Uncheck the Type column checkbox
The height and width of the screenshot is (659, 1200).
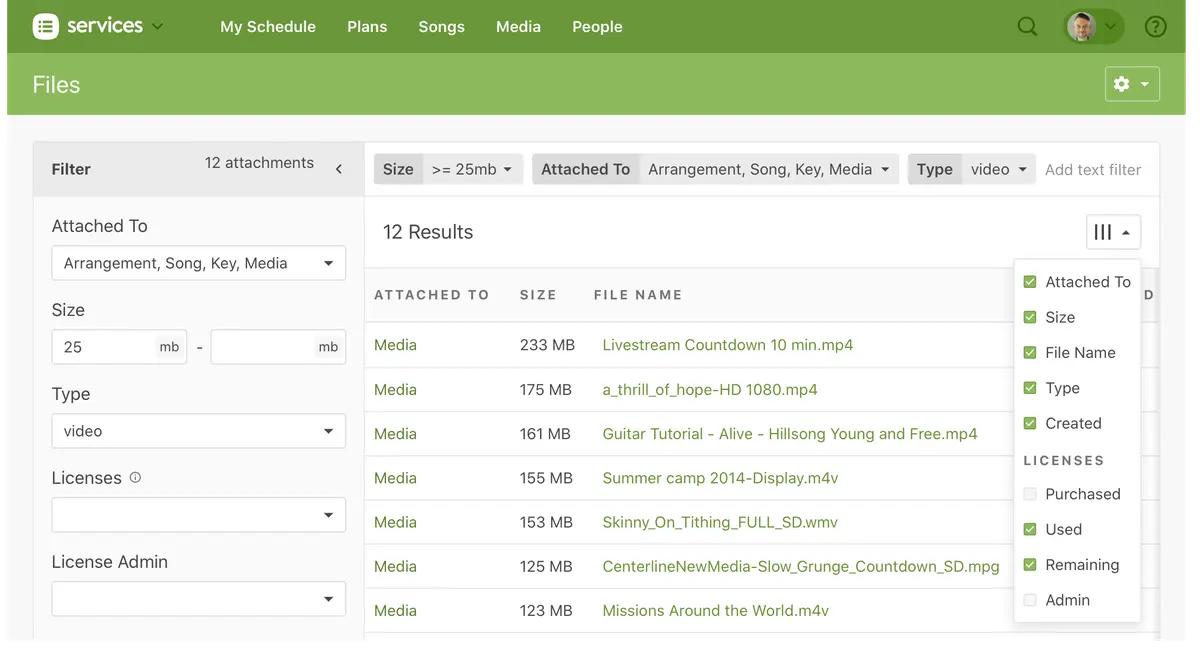1030,388
